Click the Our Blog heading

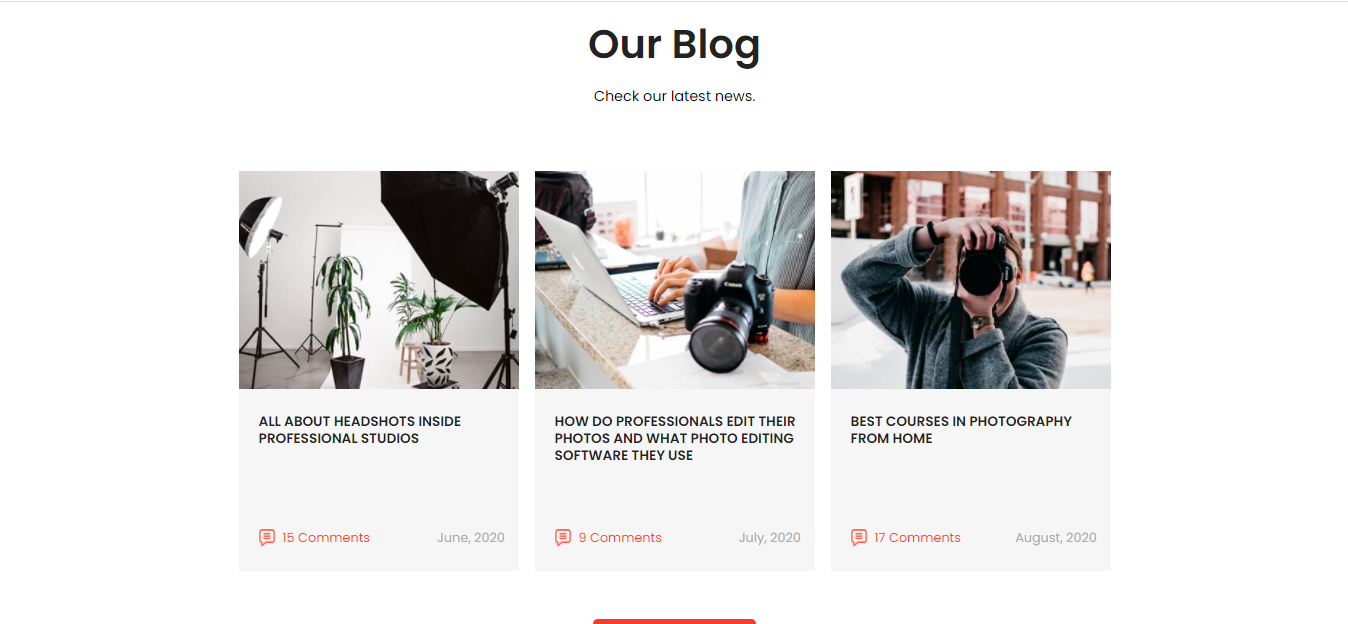pos(674,45)
